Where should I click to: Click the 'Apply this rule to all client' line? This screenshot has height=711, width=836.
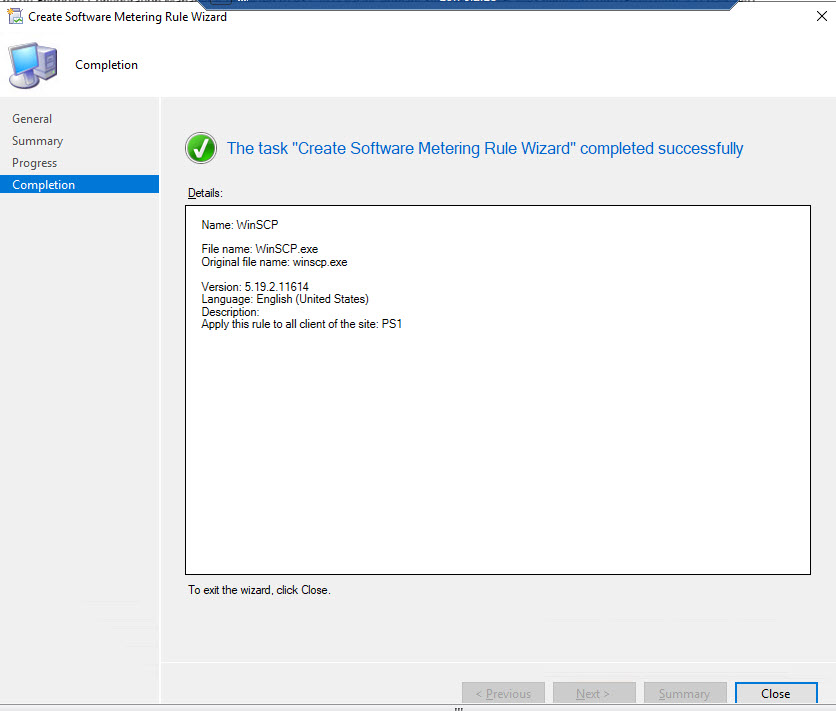301,324
